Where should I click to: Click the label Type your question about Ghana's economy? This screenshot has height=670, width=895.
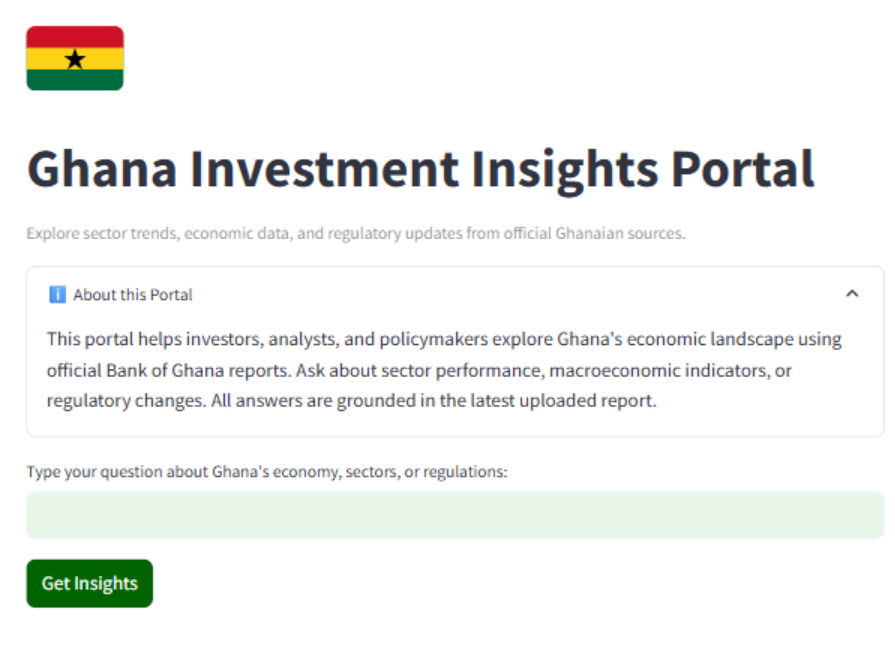click(267, 472)
